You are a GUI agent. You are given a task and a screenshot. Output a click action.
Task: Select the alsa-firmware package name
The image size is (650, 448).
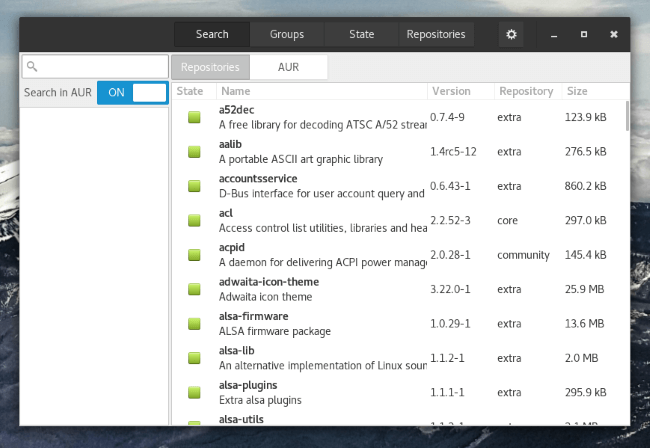pos(253,316)
